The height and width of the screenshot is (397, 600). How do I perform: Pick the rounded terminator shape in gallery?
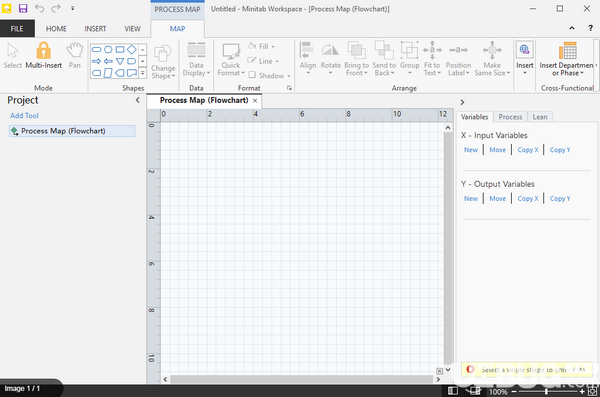point(97,50)
